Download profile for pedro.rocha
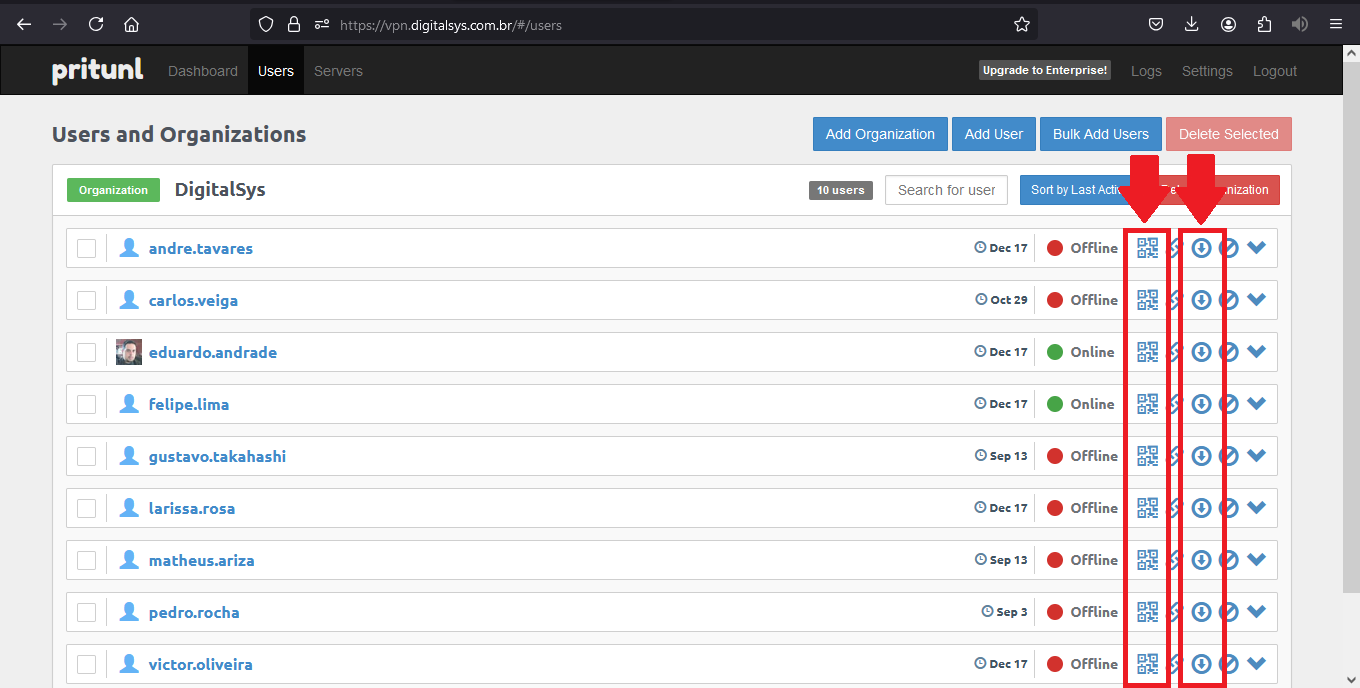This screenshot has height=688, width=1360. 1201,612
